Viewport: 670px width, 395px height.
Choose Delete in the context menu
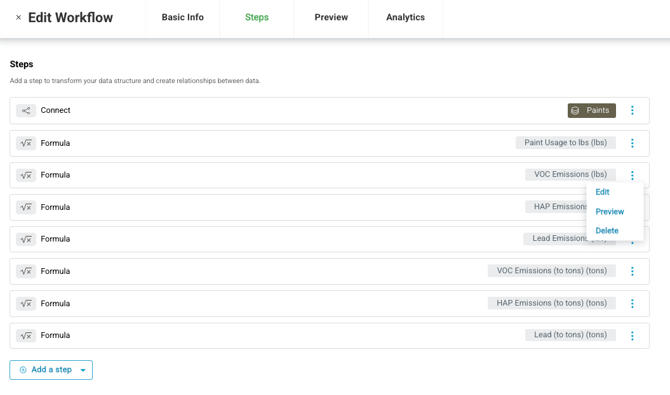pos(607,231)
